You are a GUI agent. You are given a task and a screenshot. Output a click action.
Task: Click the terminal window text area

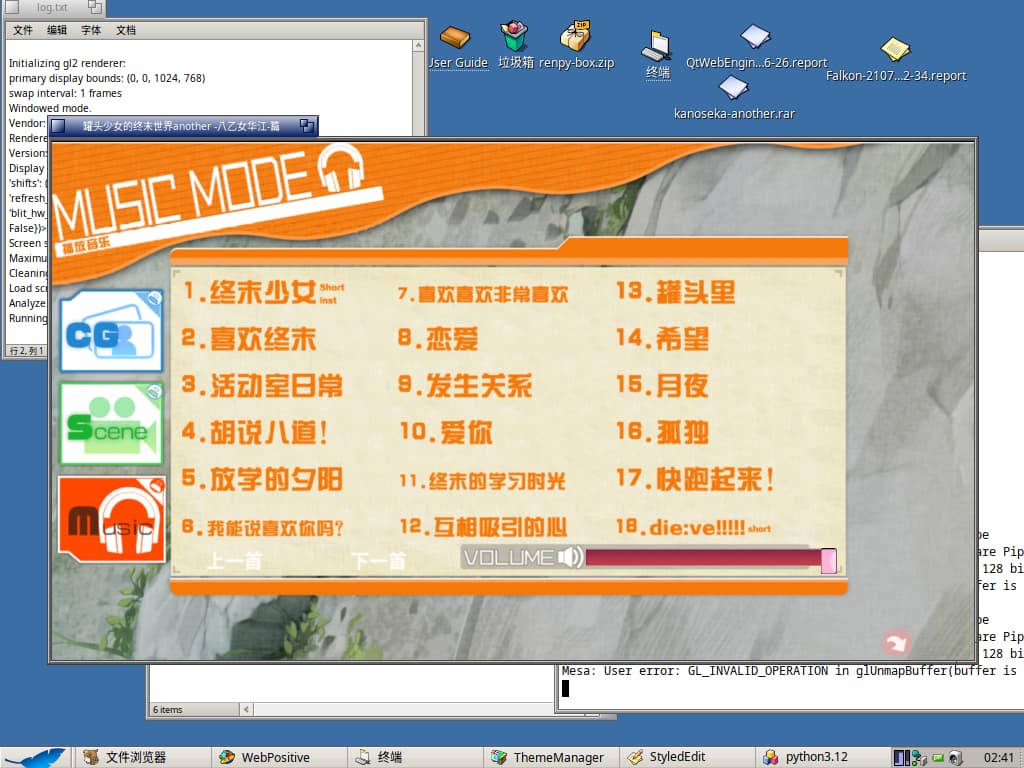tap(791, 688)
